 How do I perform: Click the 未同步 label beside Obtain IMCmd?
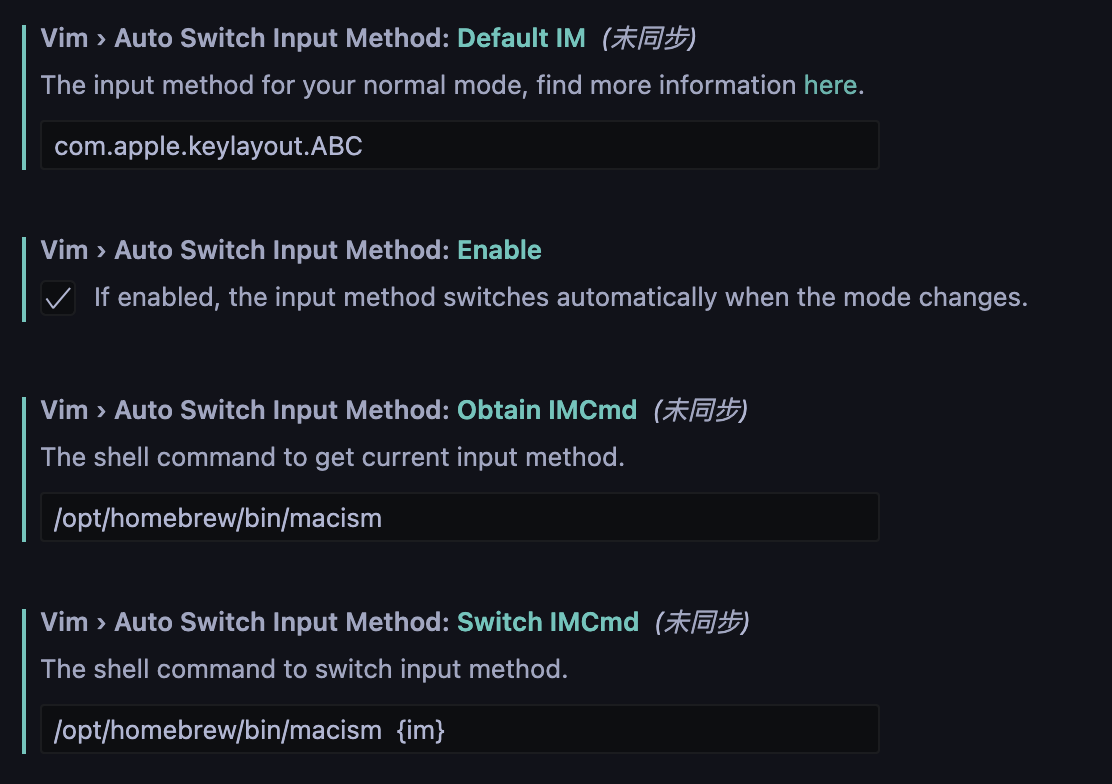click(x=700, y=410)
